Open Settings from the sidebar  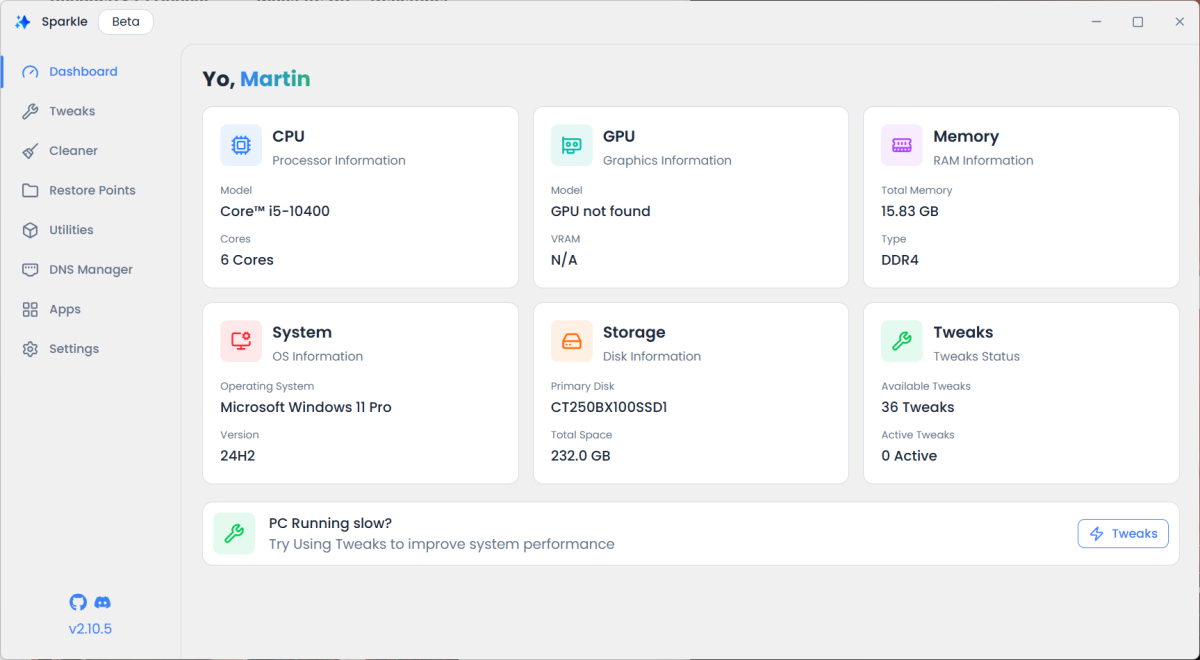point(74,349)
